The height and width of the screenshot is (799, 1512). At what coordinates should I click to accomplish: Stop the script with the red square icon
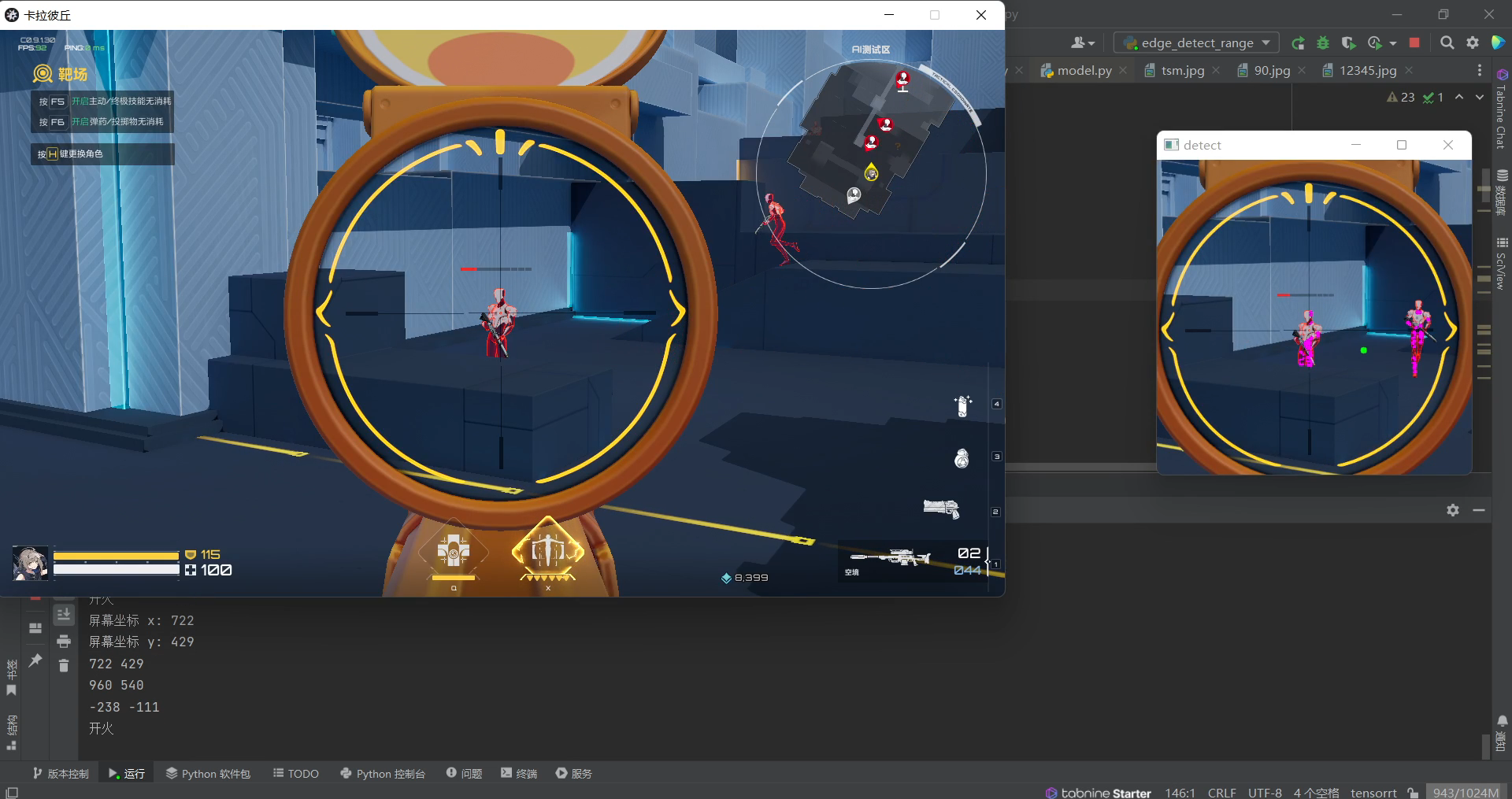(1414, 43)
